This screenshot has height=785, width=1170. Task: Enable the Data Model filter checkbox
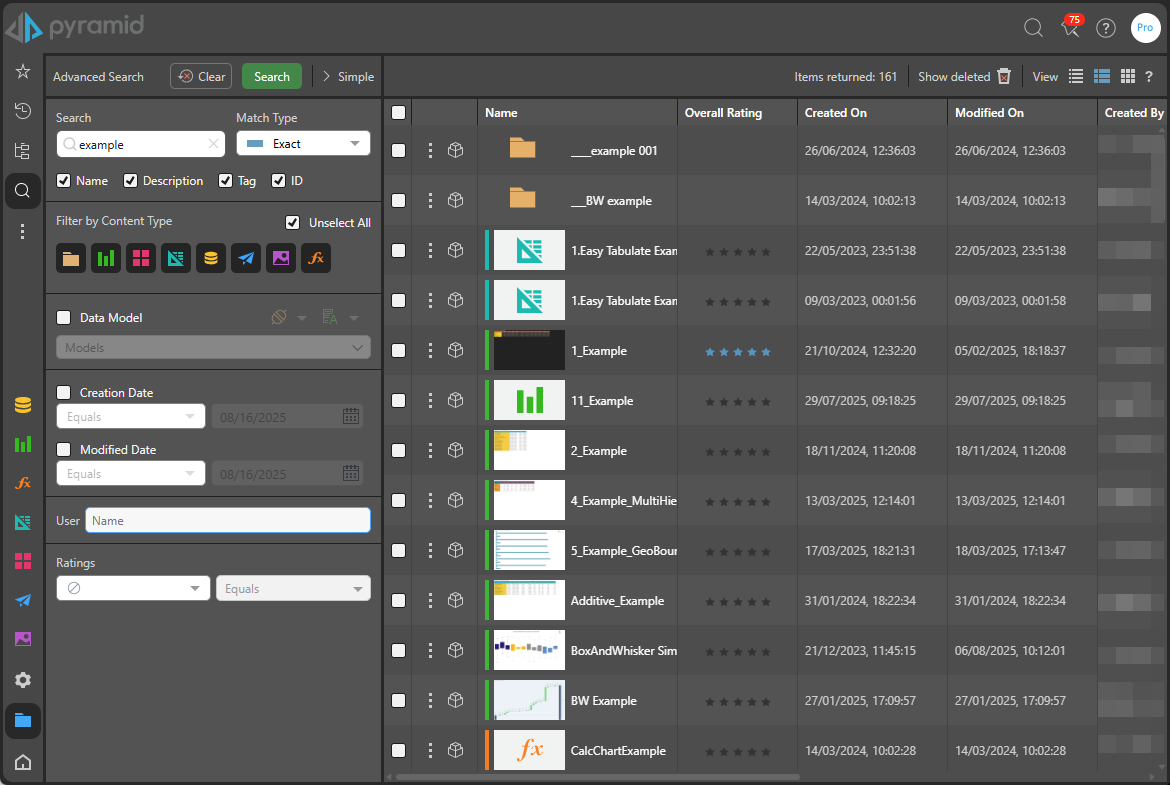[x=64, y=318]
